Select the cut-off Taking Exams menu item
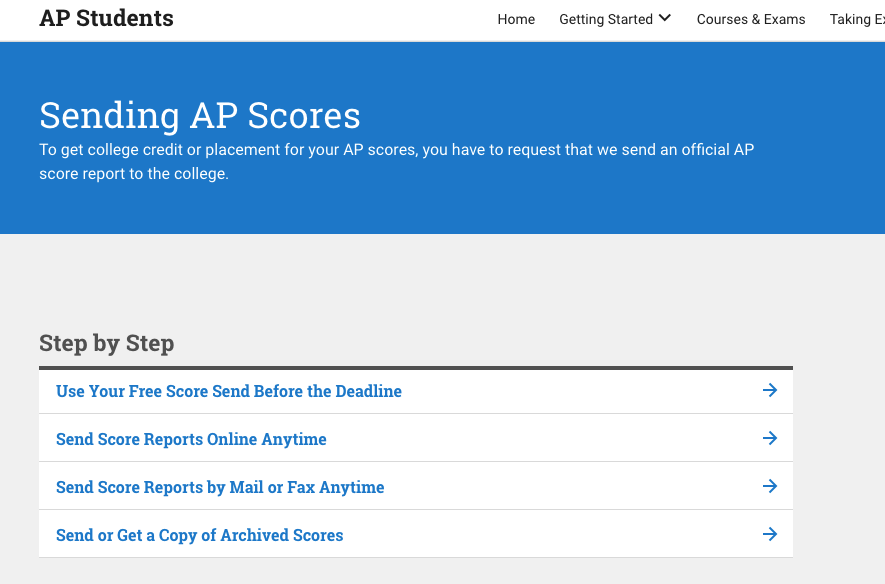Image resolution: width=885 pixels, height=584 pixels. pyautogui.click(x=857, y=19)
